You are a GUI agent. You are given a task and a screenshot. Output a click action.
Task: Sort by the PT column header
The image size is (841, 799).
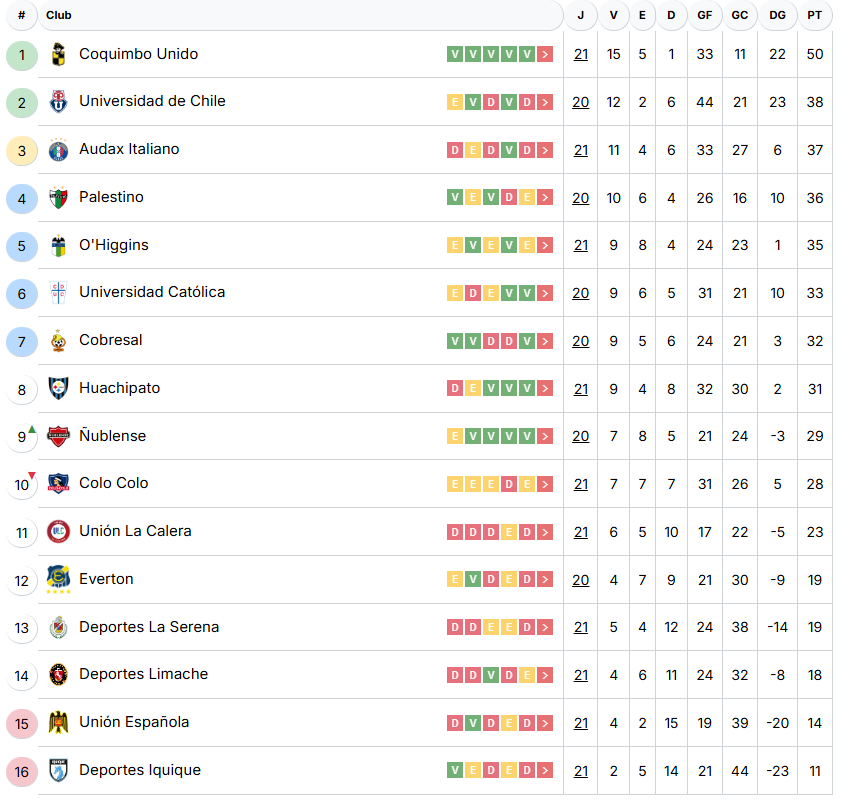[815, 15]
